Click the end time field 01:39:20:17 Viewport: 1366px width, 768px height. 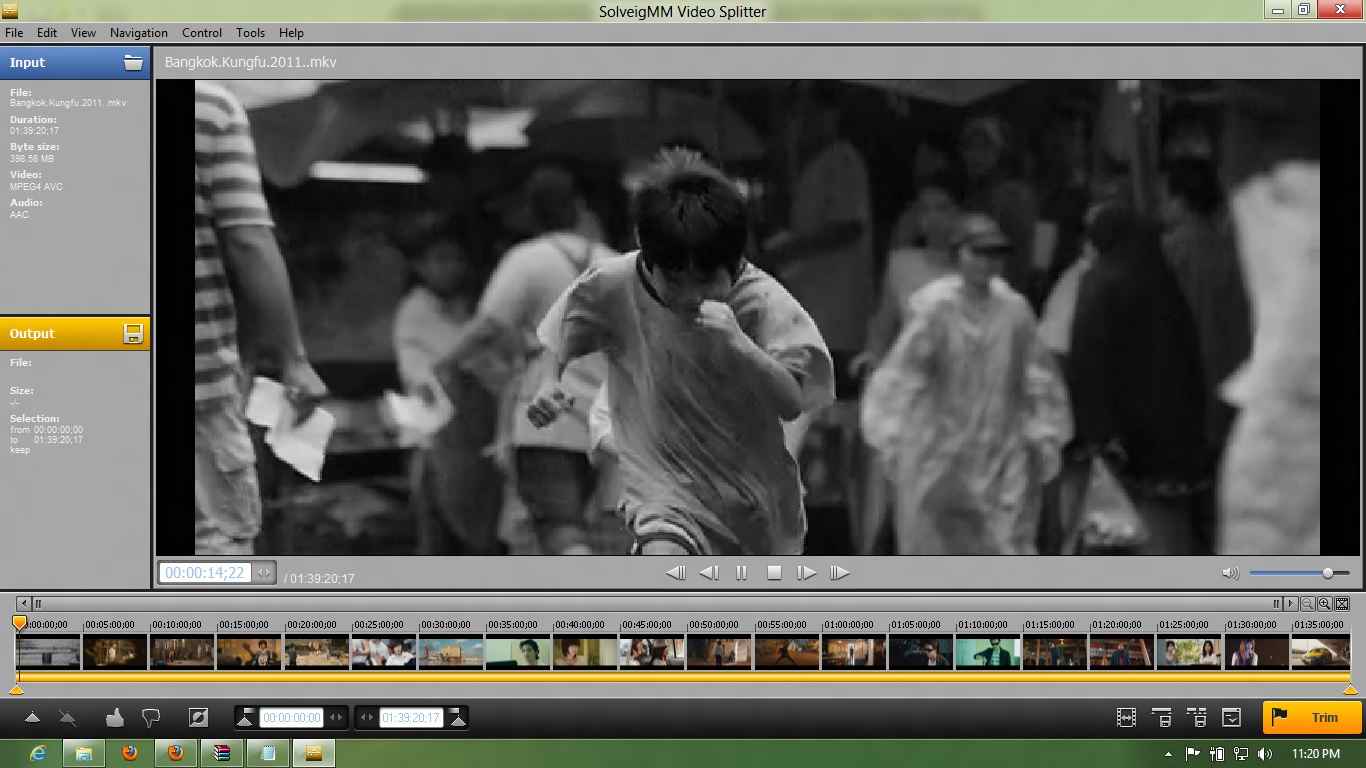[411, 718]
